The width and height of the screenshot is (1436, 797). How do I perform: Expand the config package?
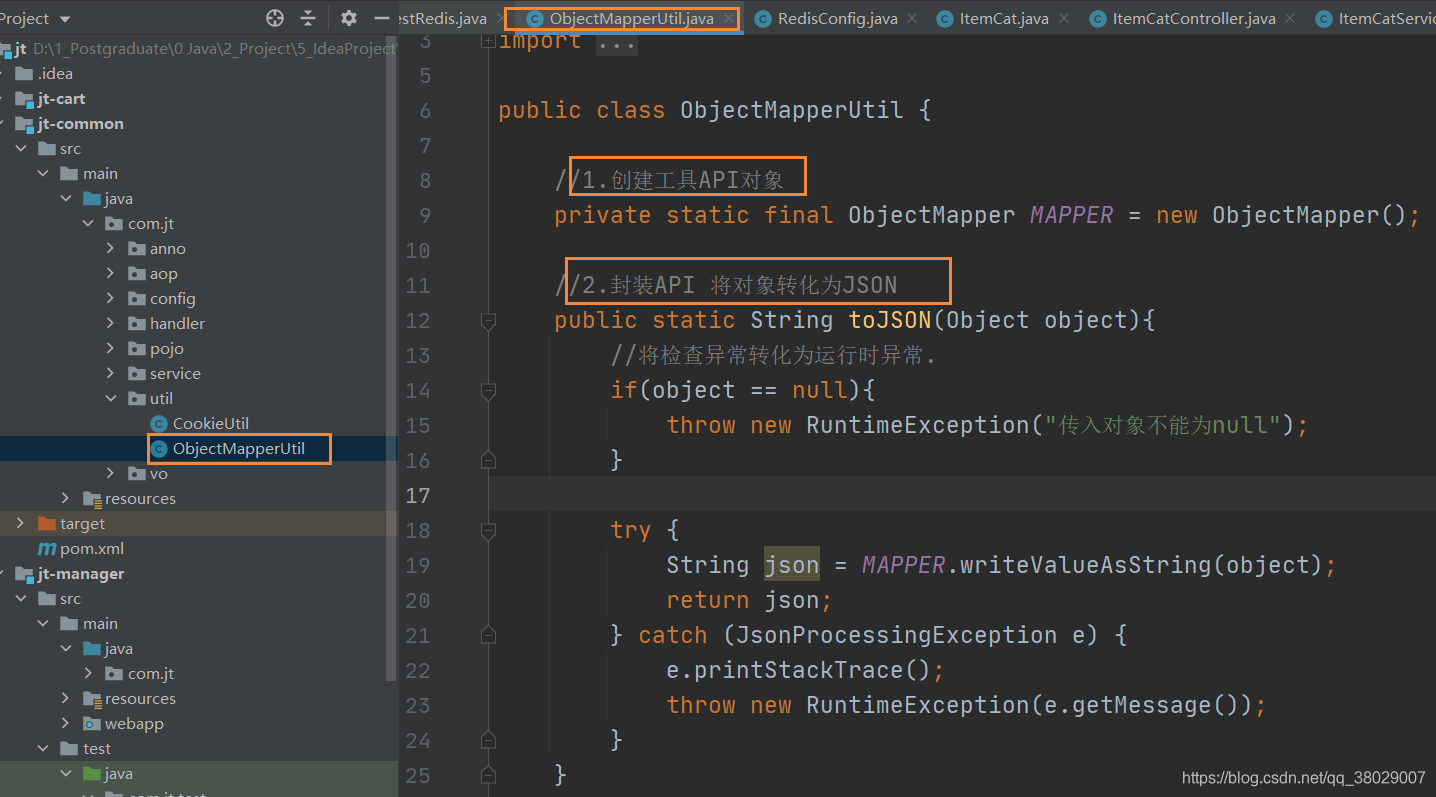tap(110, 298)
